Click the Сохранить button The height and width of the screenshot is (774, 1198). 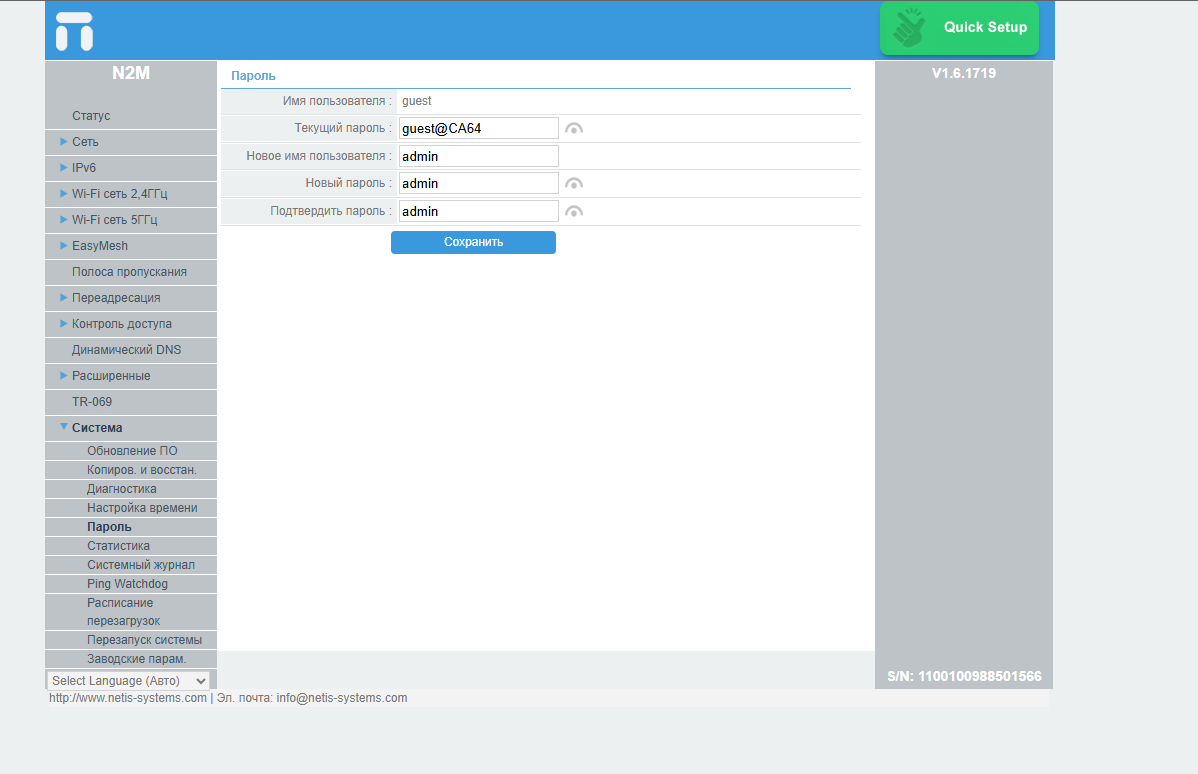click(x=473, y=242)
